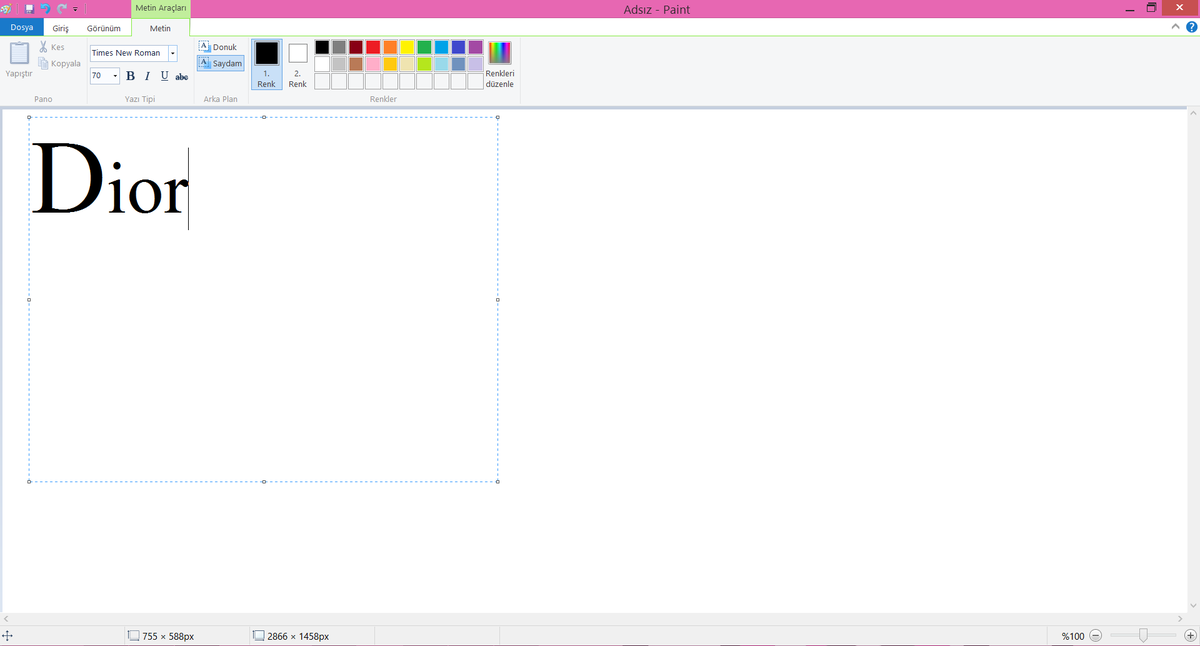Expand the font size dropdown arrow
This screenshot has width=1200, height=646.
(115, 76)
